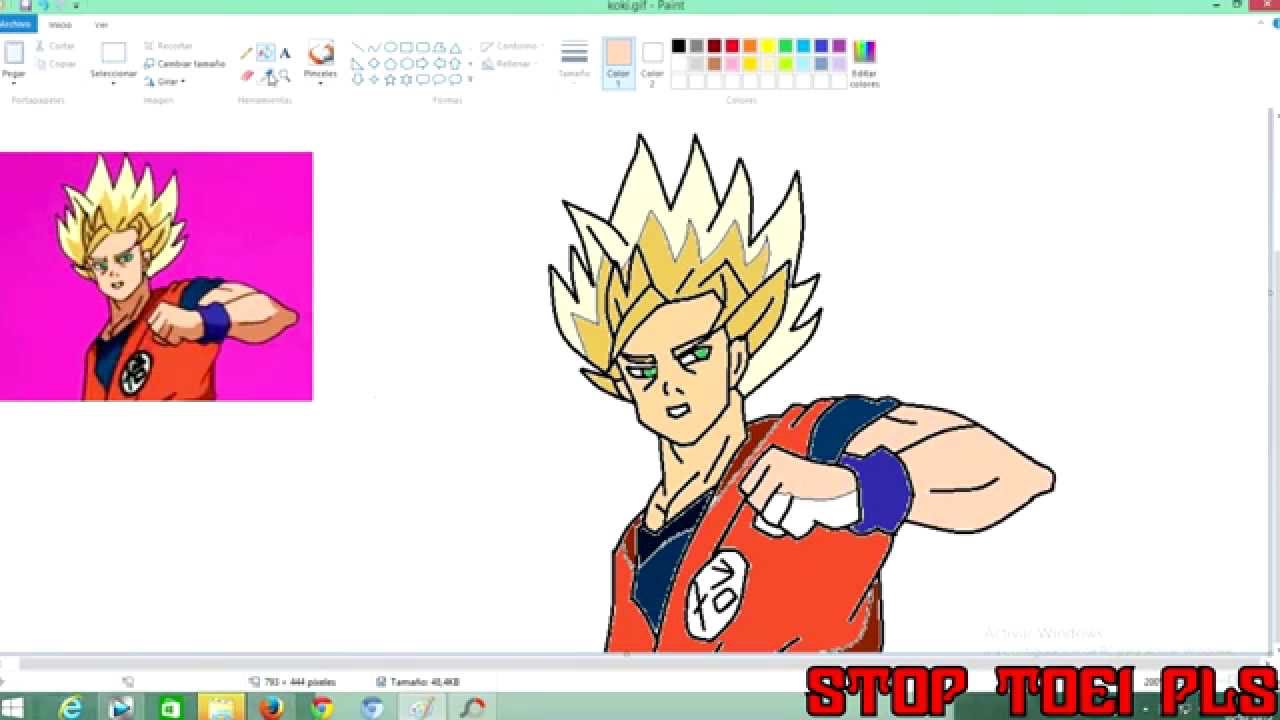Screen dimensions: 1280x720
Task: Choose the Left arrow shape
Action: click(439, 63)
